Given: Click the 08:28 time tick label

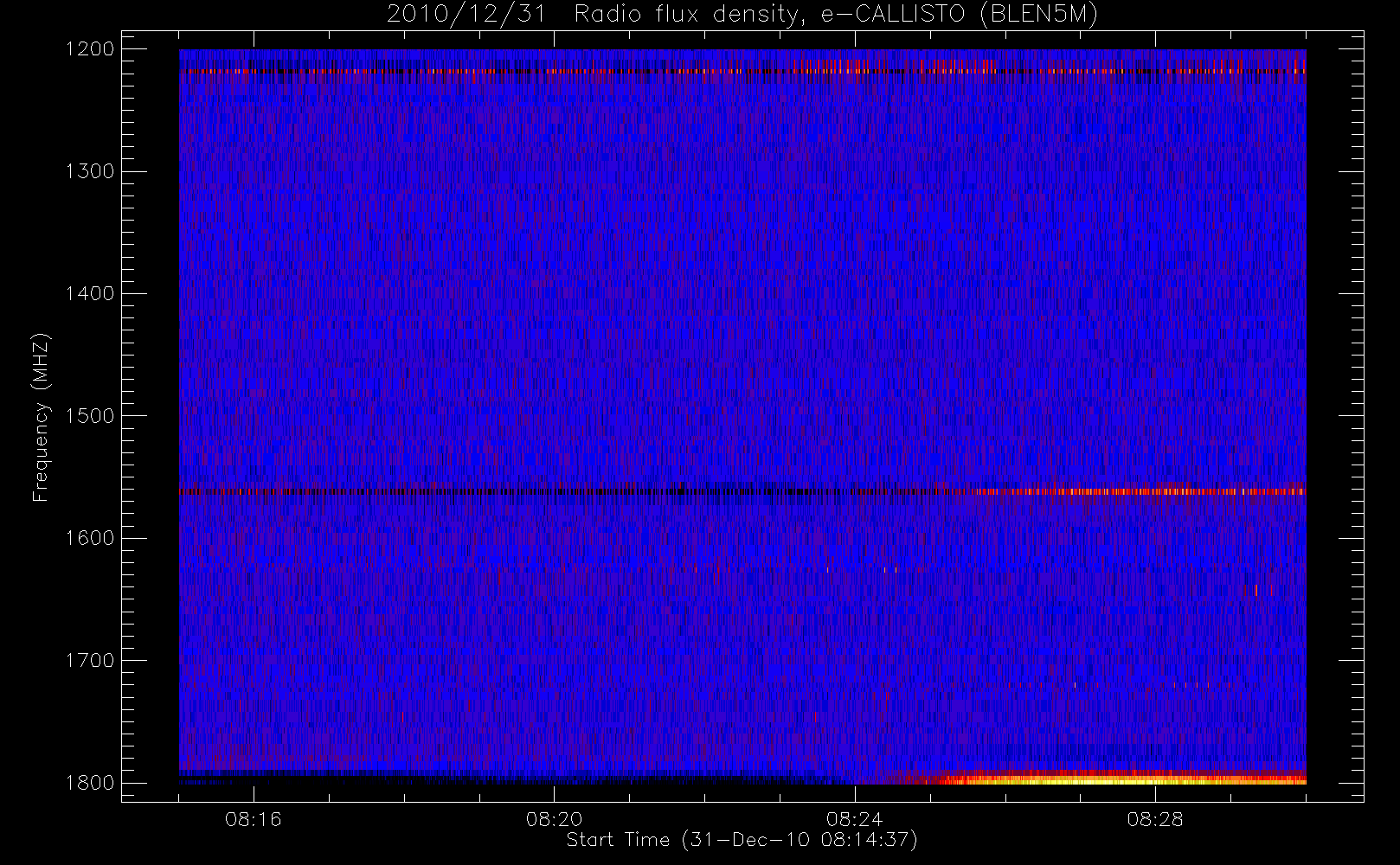Looking at the screenshot, I should click(x=1155, y=819).
